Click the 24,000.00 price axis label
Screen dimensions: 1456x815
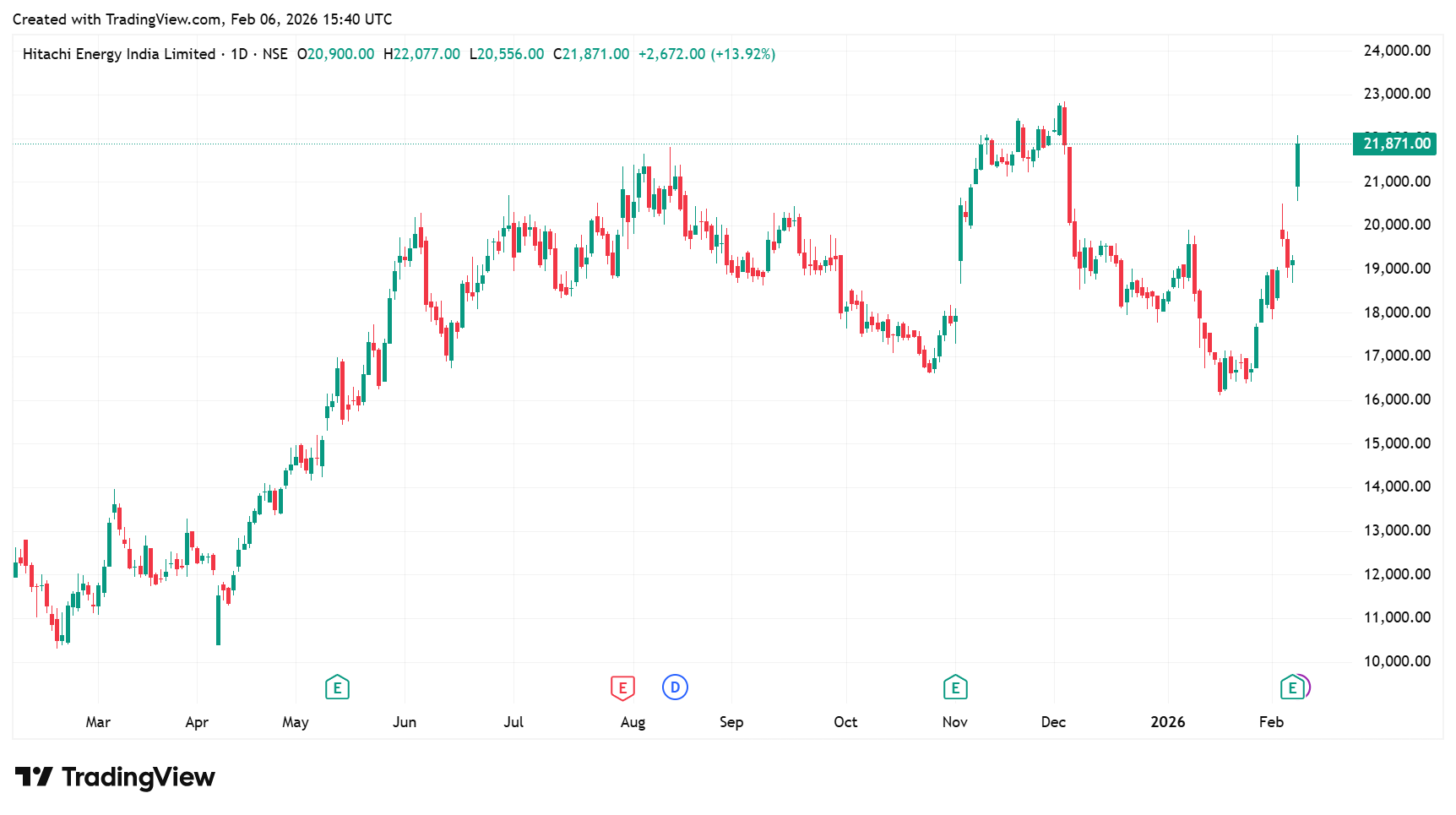tap(1397, 51)
